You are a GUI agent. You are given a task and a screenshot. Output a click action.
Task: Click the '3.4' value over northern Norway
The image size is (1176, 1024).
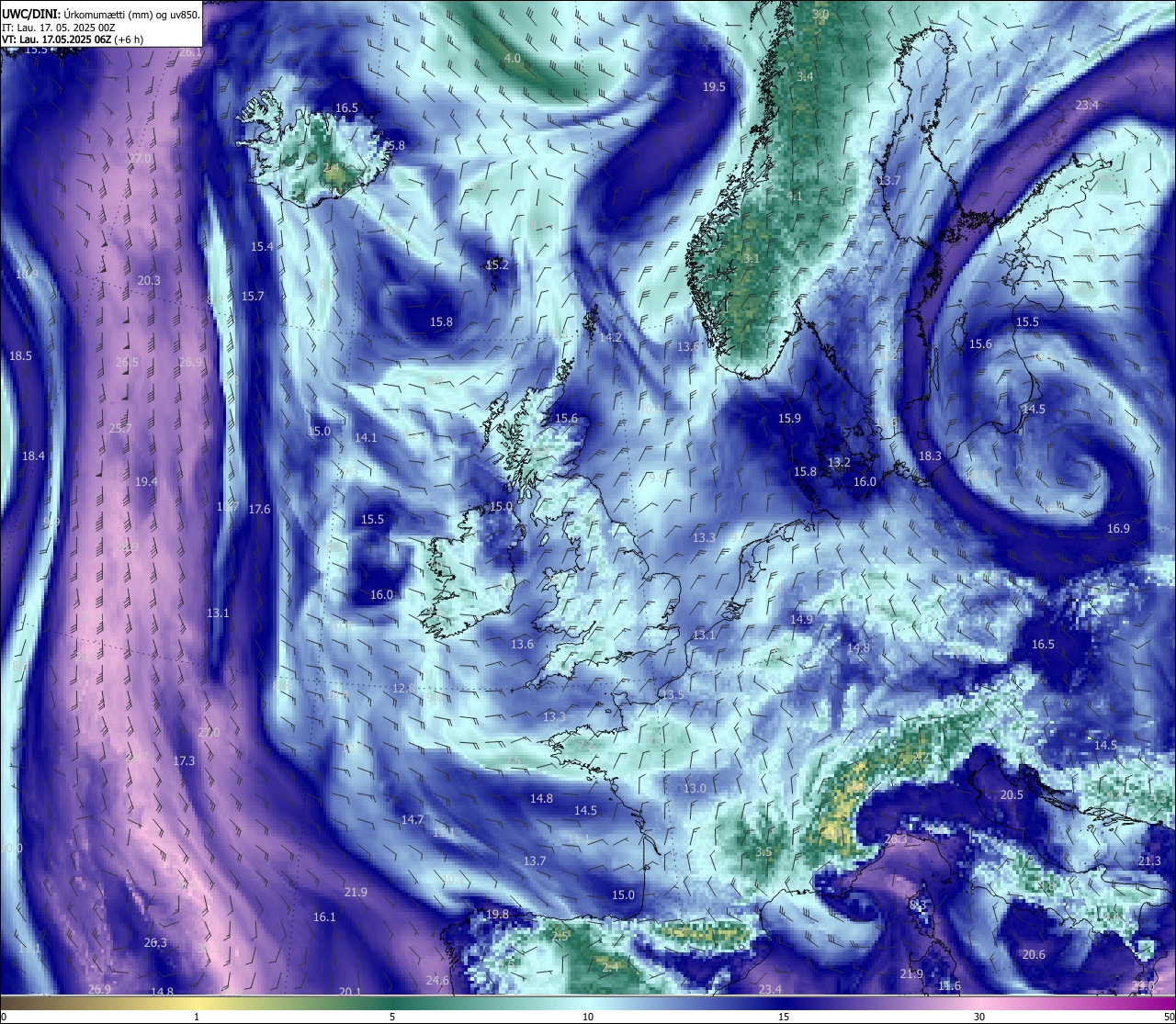[x=805, y=76]
